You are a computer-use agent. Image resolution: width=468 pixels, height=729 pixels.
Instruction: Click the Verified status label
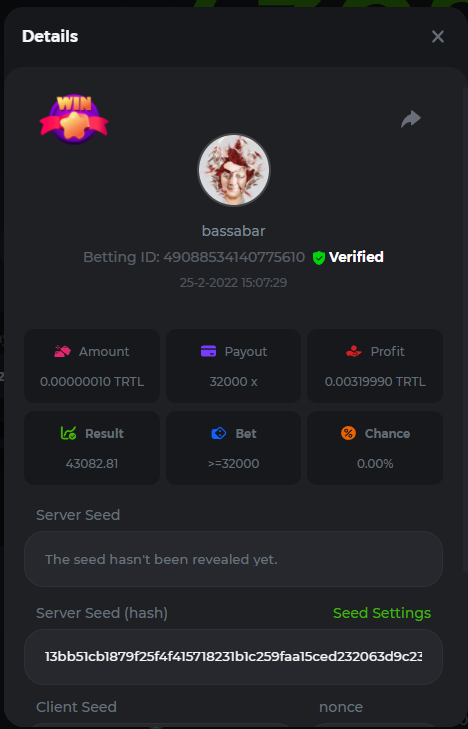[356, 257]
